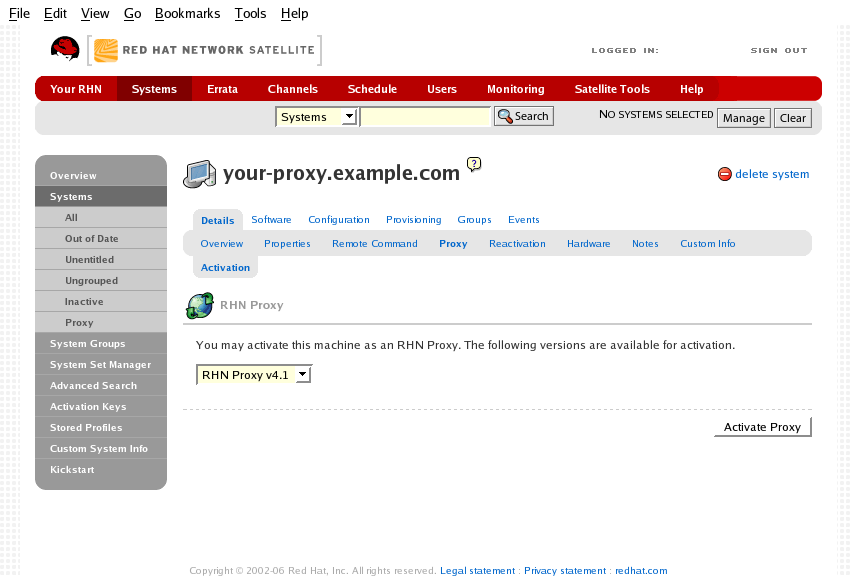The height and width of the screenshot is (577, 852).
Task: Select Systems in the red navigation bar
Action: (x=154, y=89)
